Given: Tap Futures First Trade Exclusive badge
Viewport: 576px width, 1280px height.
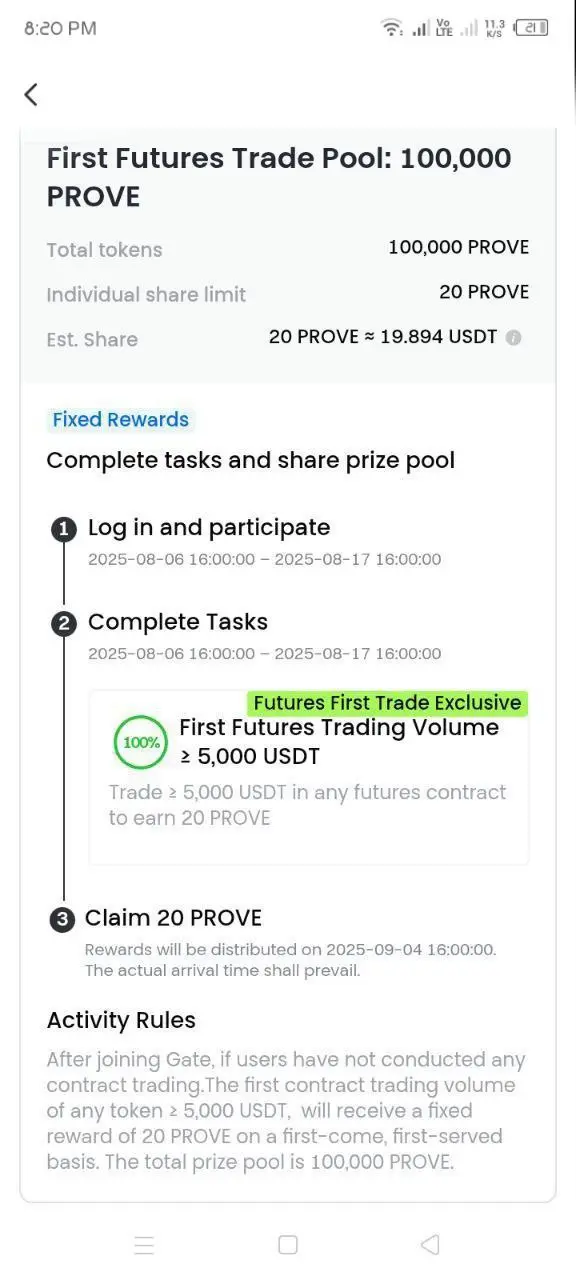Looking at the screenshot, I should point(387,703).
